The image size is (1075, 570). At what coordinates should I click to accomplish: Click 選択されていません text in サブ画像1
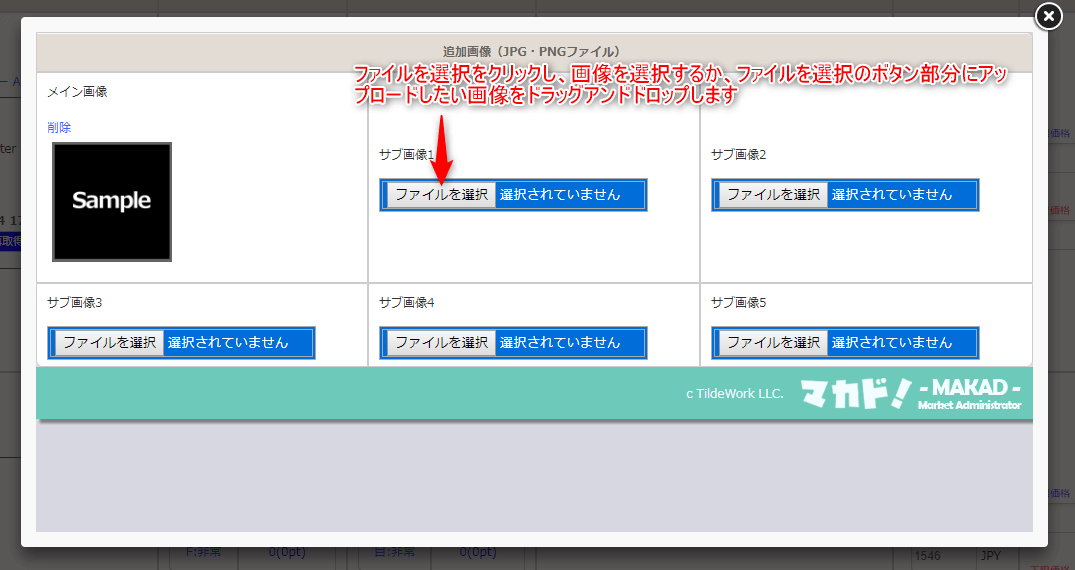(560, 195)
